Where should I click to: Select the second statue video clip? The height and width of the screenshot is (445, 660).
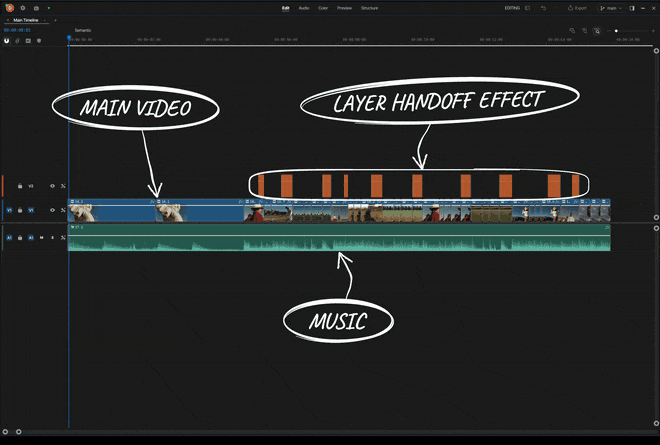point(200,211)
